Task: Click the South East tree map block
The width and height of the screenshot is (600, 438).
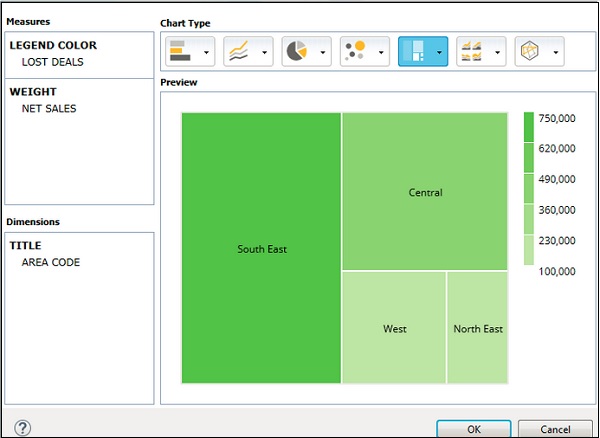Action: (x=261, y=248)
